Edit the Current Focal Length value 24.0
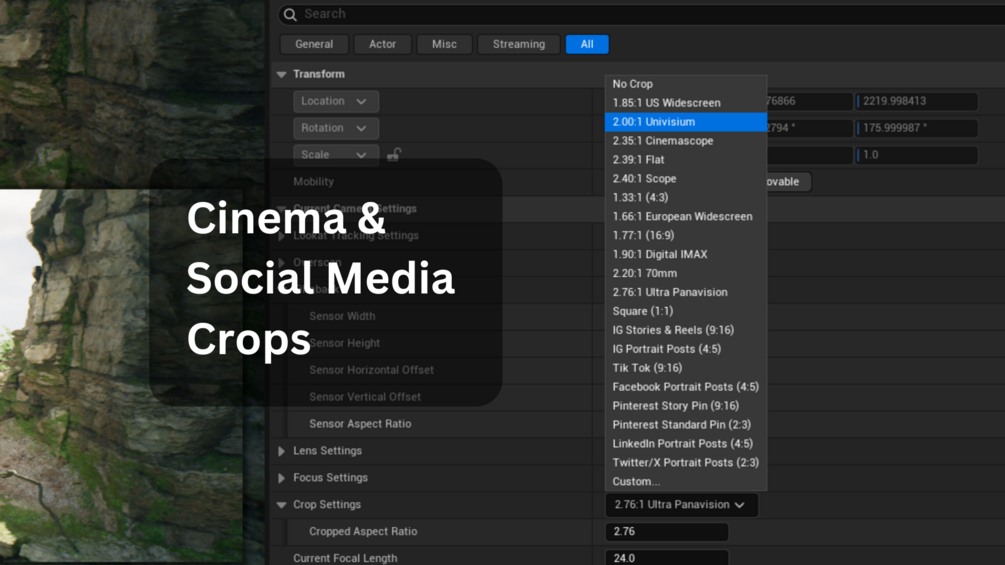 click(667, 558)
